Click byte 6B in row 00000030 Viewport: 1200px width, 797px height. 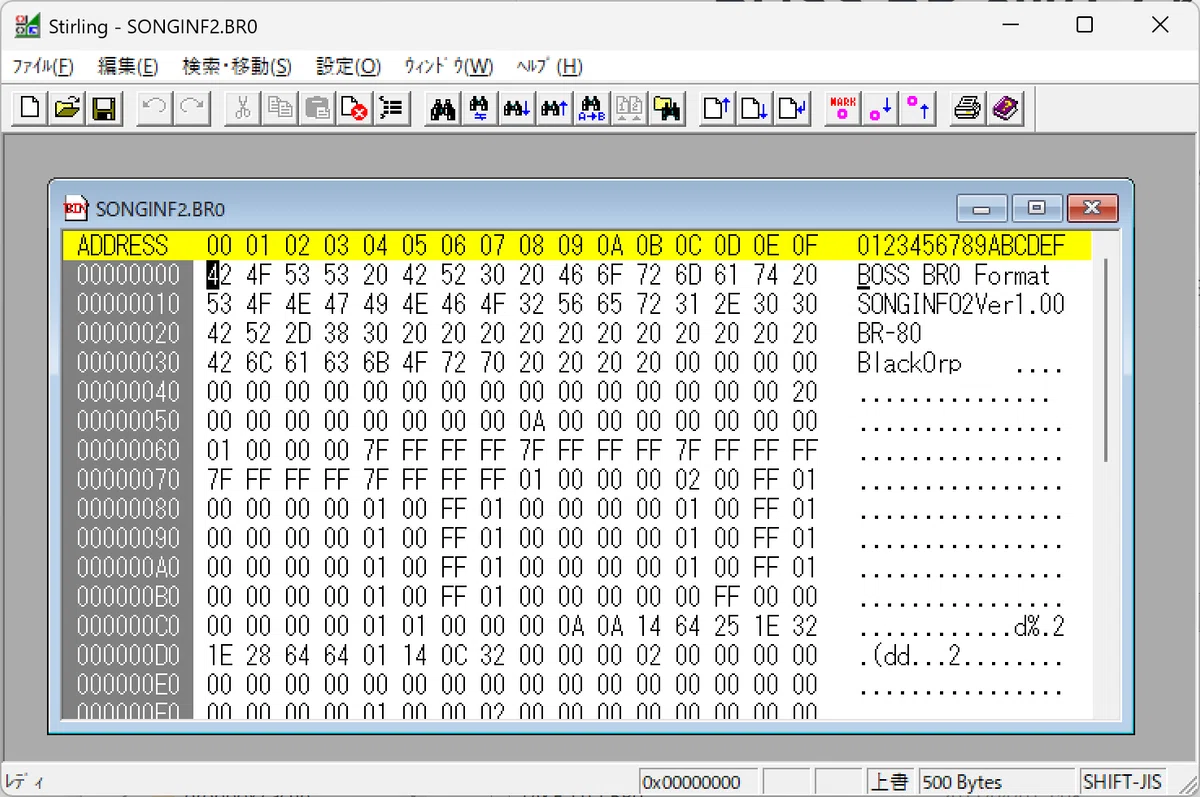[x=376, y=363]
